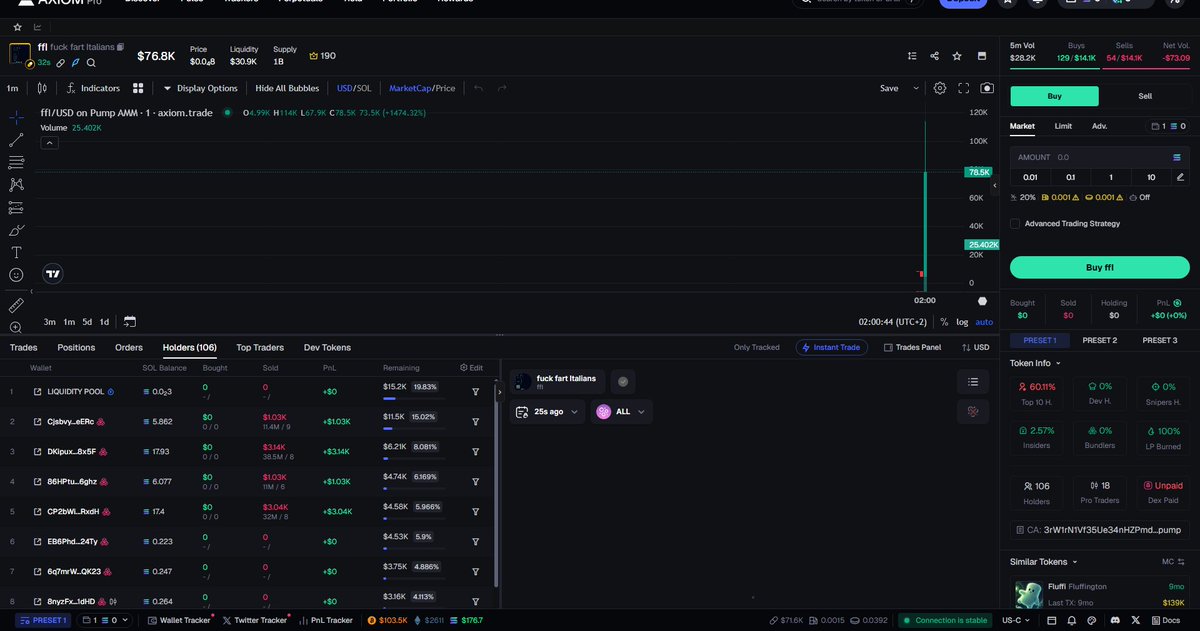Select the Sell tab
The width and height of the screenshot is (1200, 631).
tap(1145, 96)
